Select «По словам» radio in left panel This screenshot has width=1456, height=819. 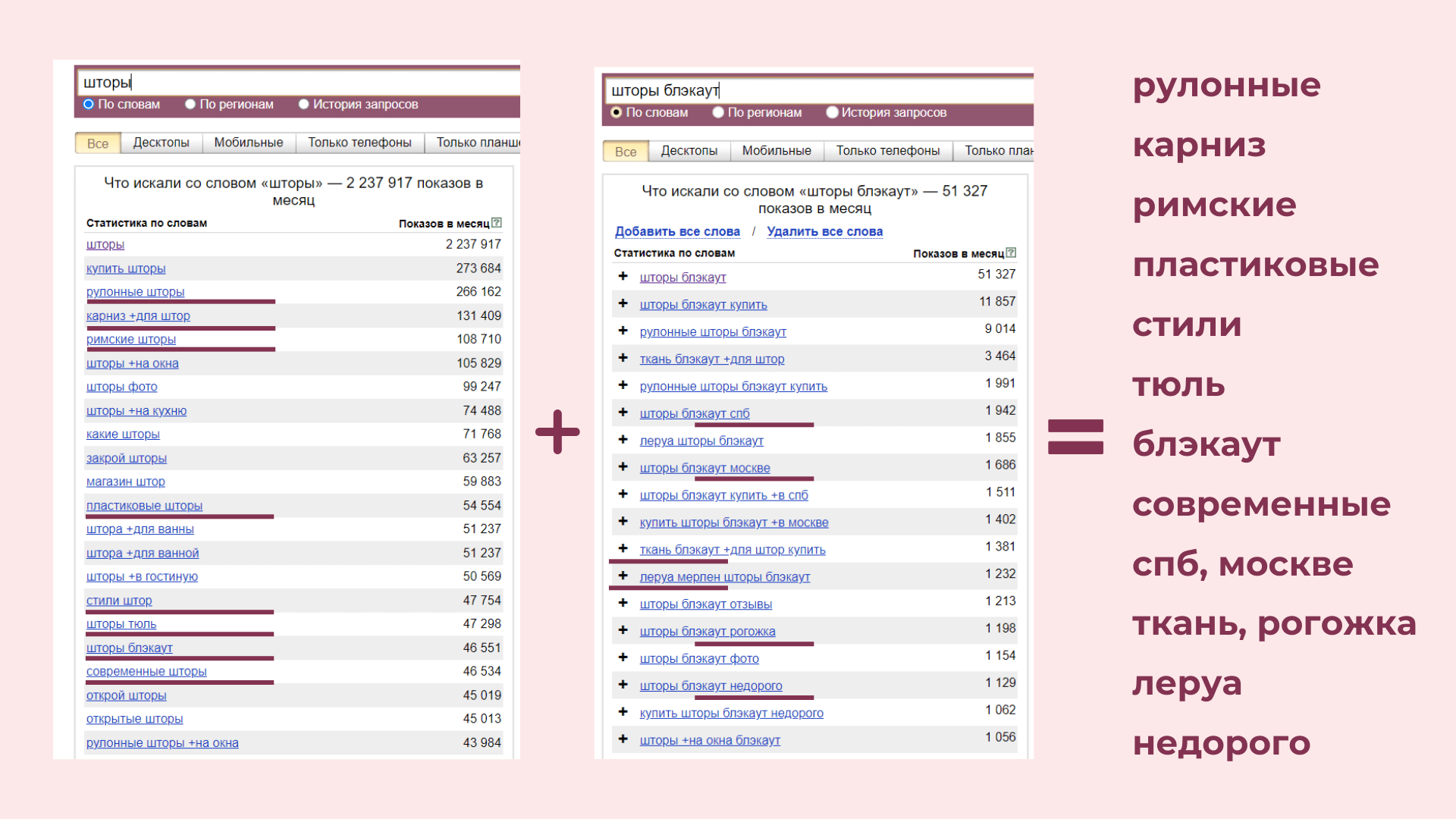click(89, 104)
